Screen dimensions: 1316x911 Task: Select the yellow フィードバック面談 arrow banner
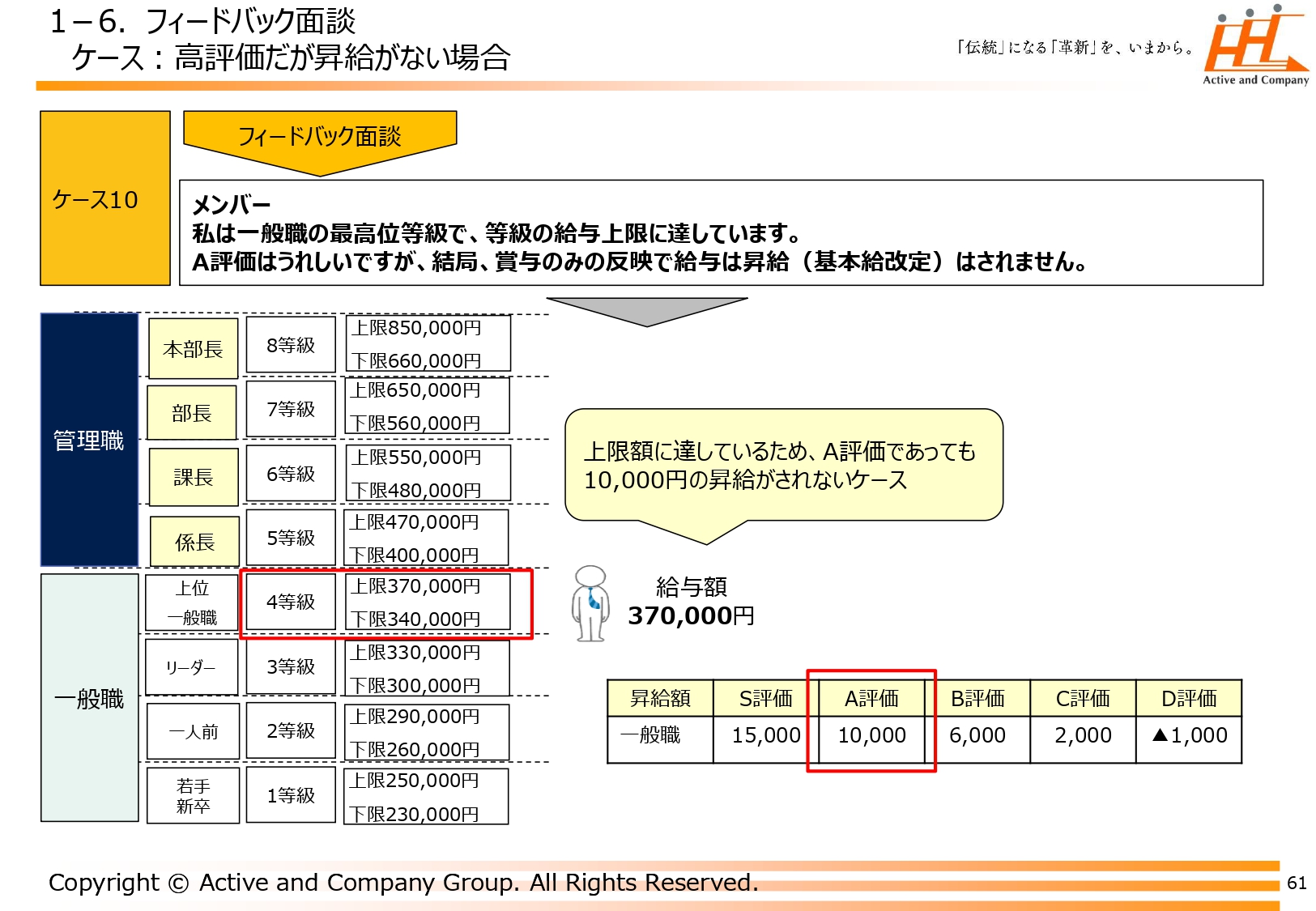320,138
